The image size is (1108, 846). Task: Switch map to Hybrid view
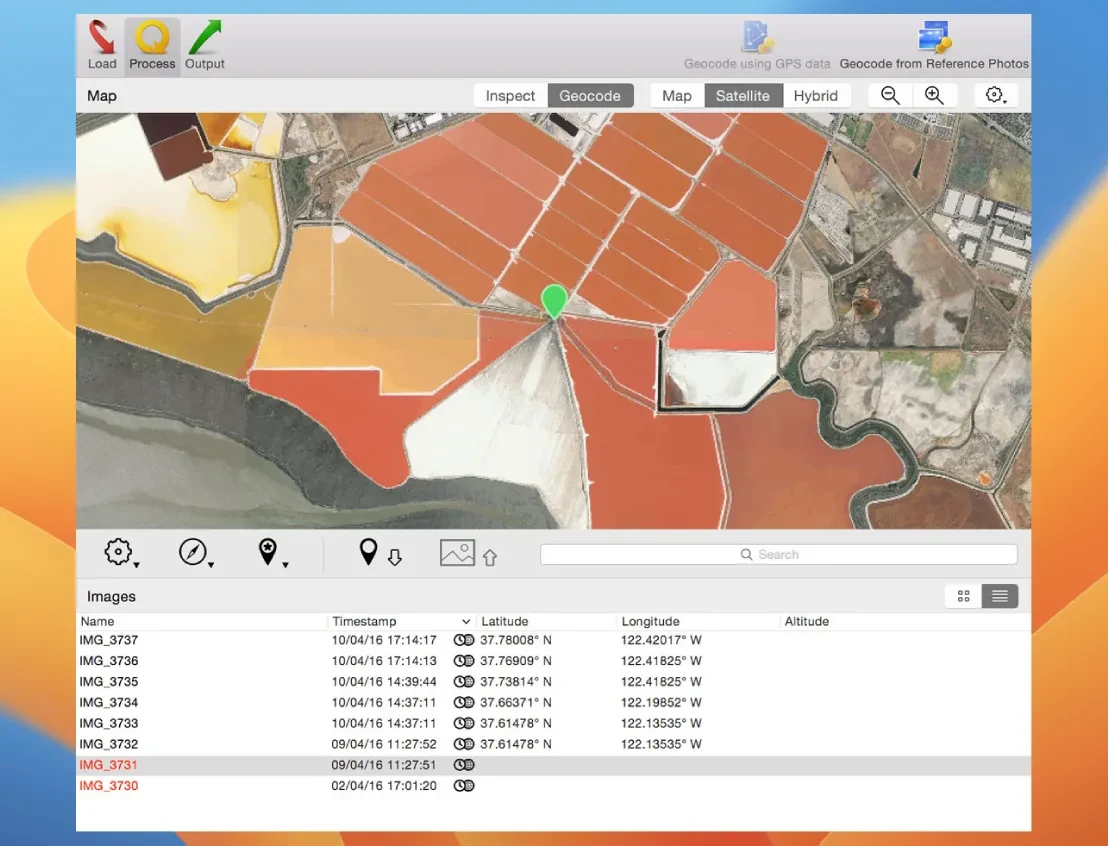pos(815,96)
